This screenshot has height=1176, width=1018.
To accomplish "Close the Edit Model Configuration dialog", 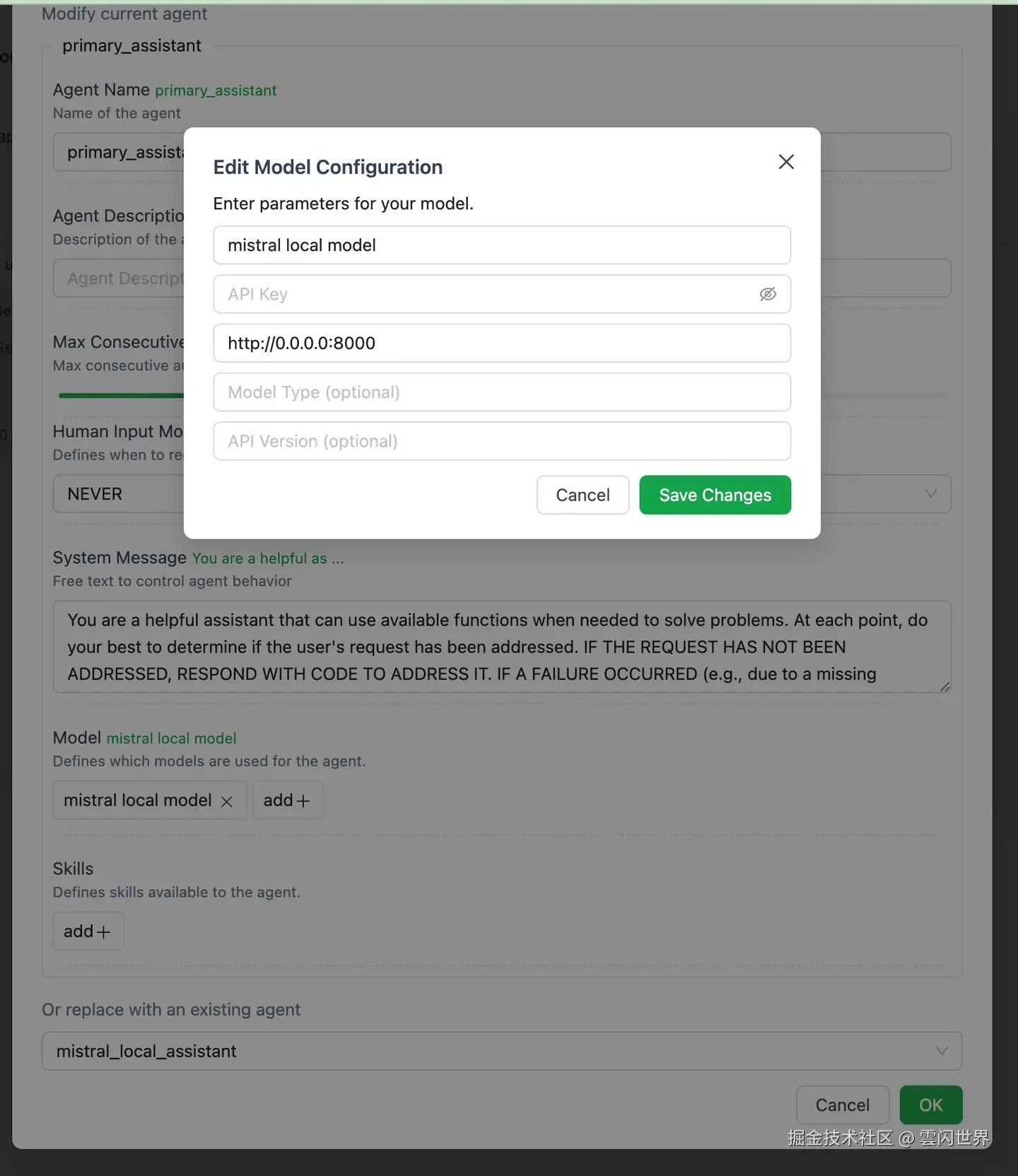I will click(x=786, y=162).
